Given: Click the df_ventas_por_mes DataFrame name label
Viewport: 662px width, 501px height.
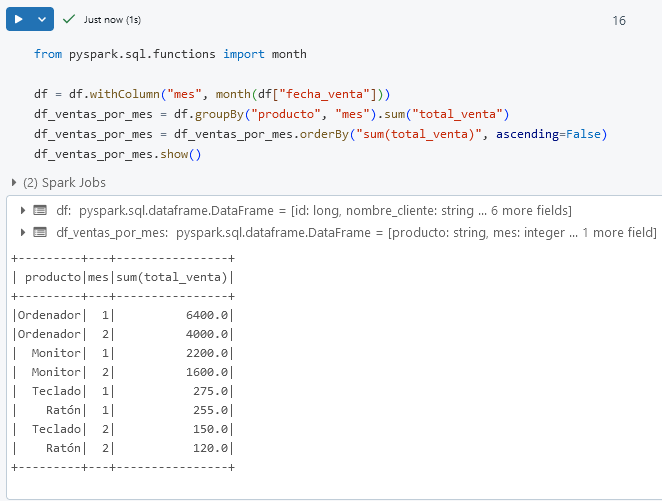Looking at the screenshot, I should pos(112,232).
